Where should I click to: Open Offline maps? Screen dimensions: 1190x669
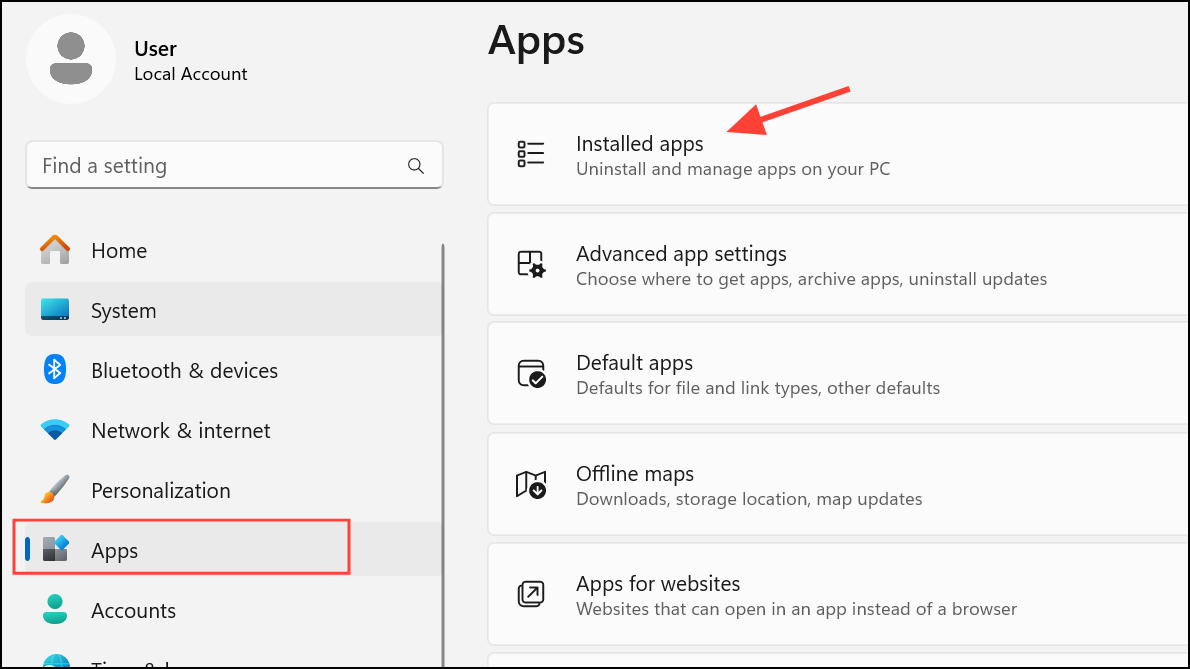[x=838, y=485]
